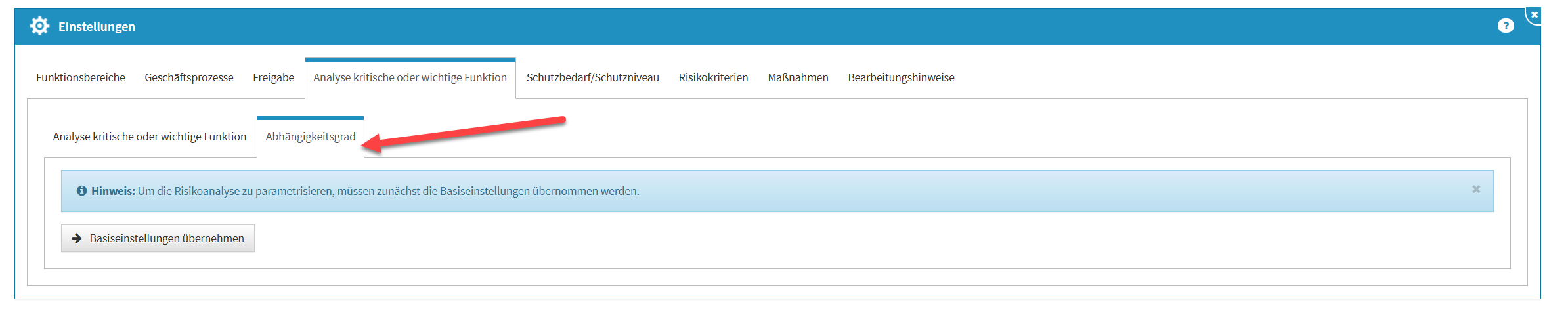Open the Risikokriterien tab

[713, 77]
